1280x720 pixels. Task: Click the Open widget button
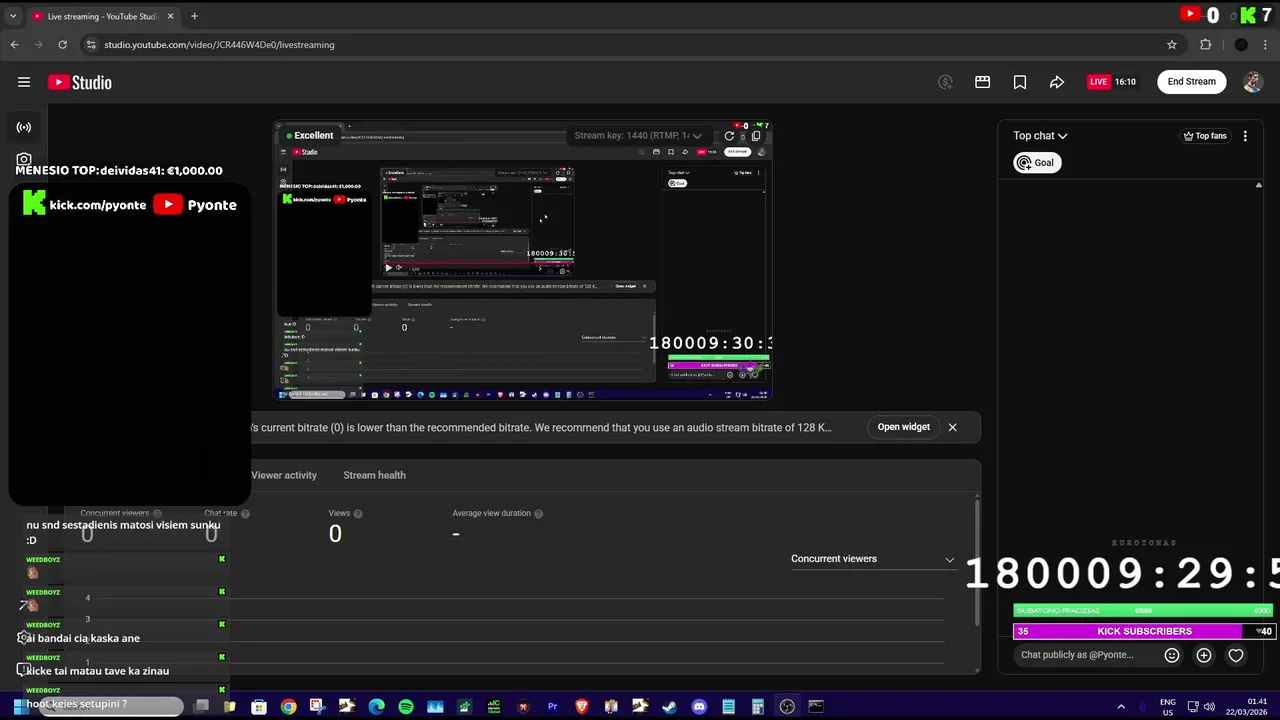904,427
